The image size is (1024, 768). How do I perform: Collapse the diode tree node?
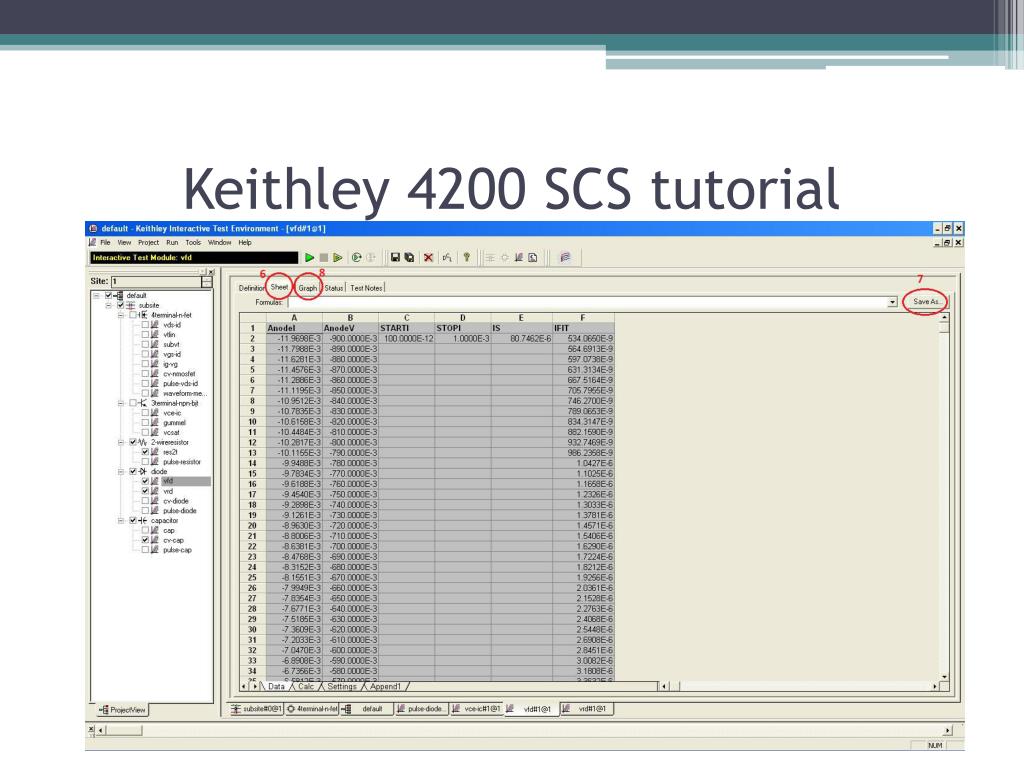(121, 472)
